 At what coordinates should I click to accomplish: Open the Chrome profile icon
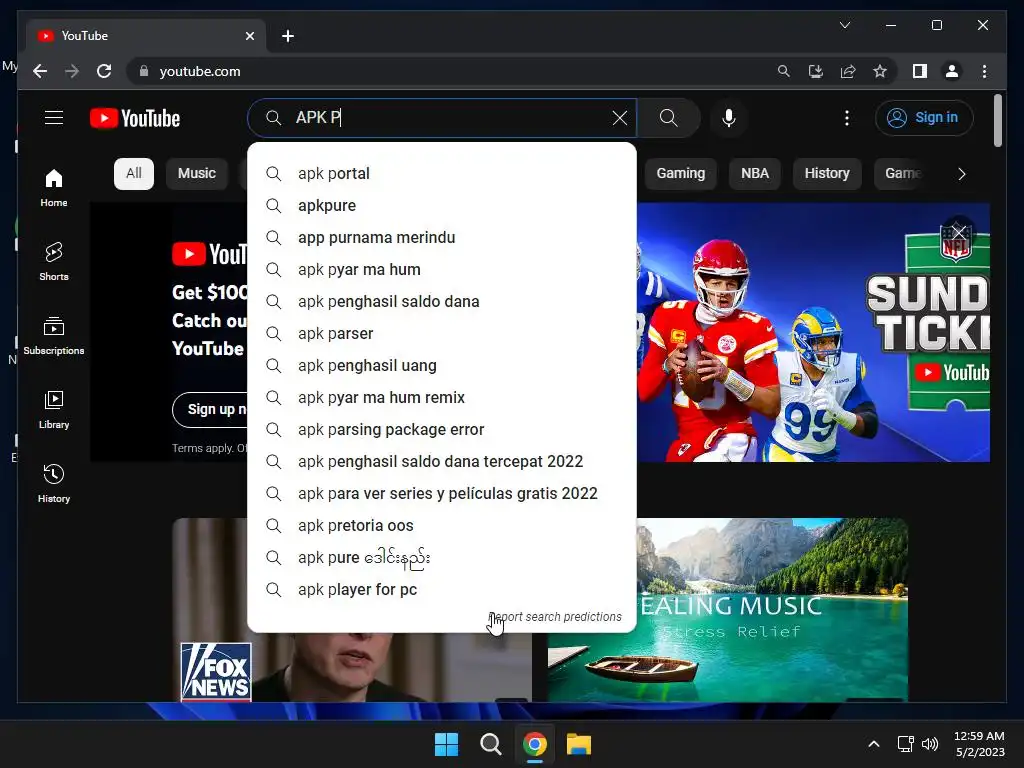pos(952,71)
